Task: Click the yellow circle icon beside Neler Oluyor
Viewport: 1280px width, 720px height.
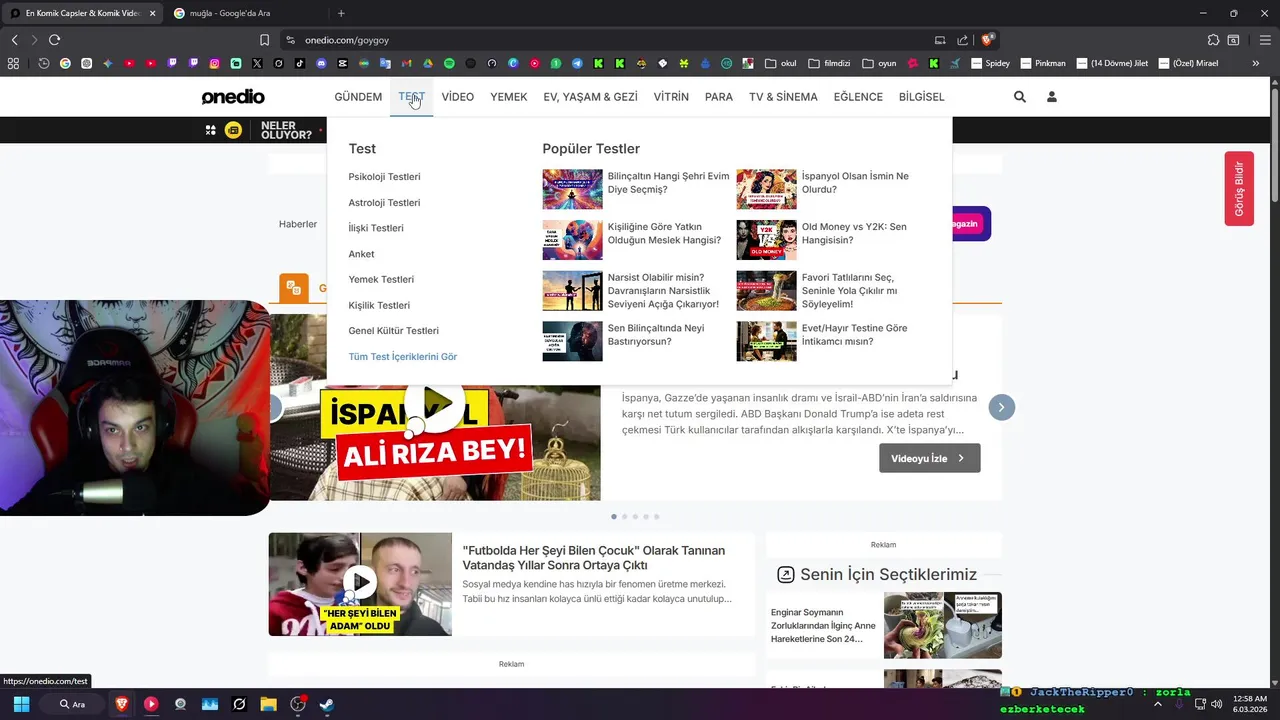Action: pyautogui.click(x=233, y=130)
